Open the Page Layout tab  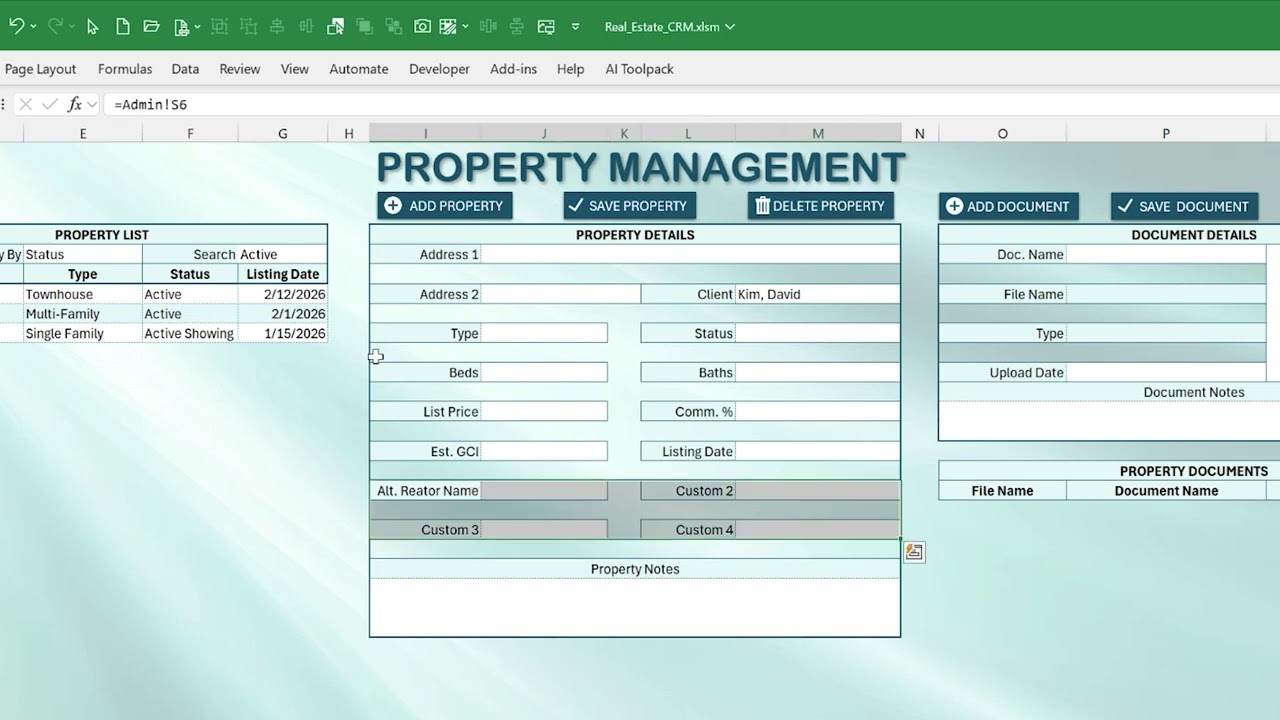point(40,69)
